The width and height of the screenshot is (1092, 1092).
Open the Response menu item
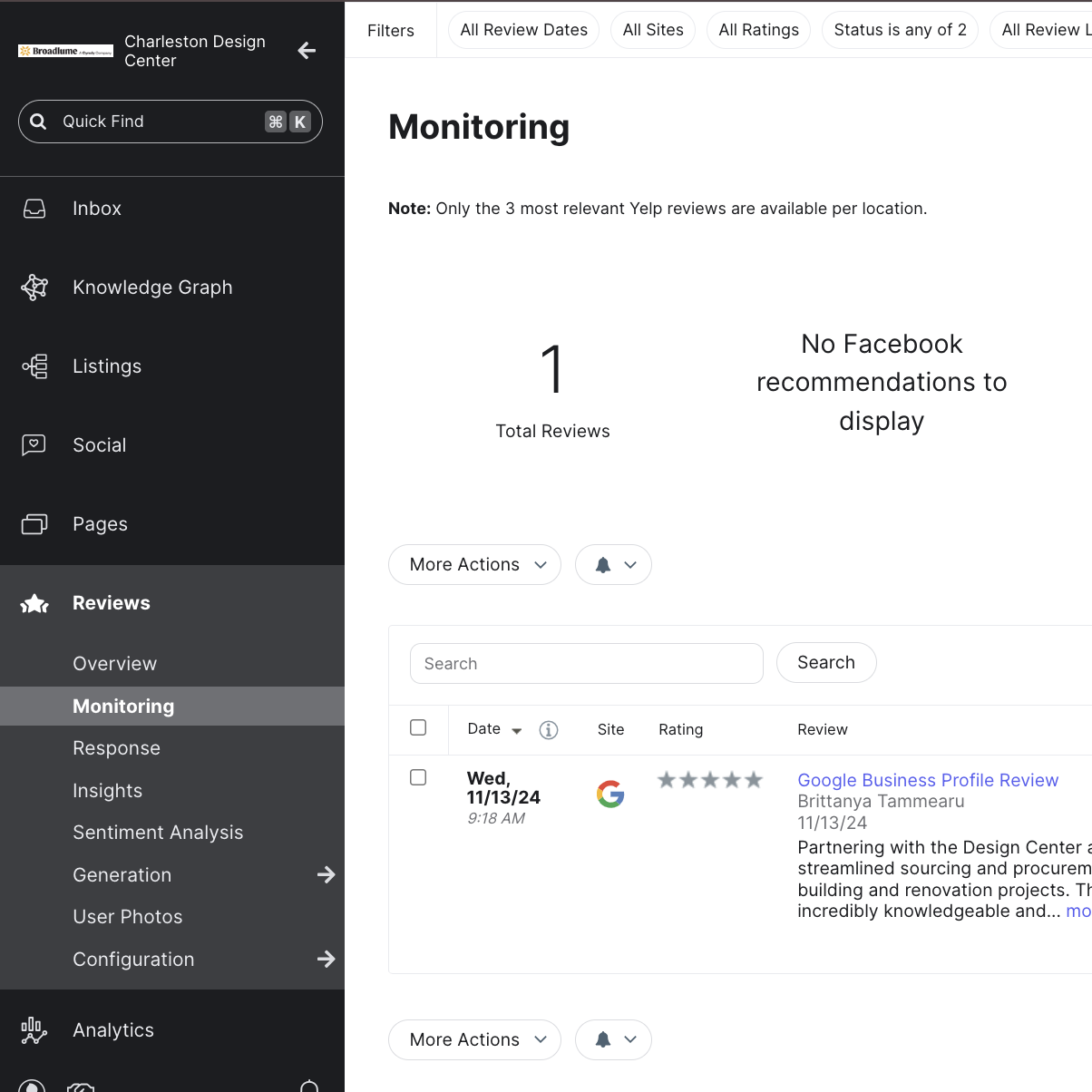pos(116,747)
